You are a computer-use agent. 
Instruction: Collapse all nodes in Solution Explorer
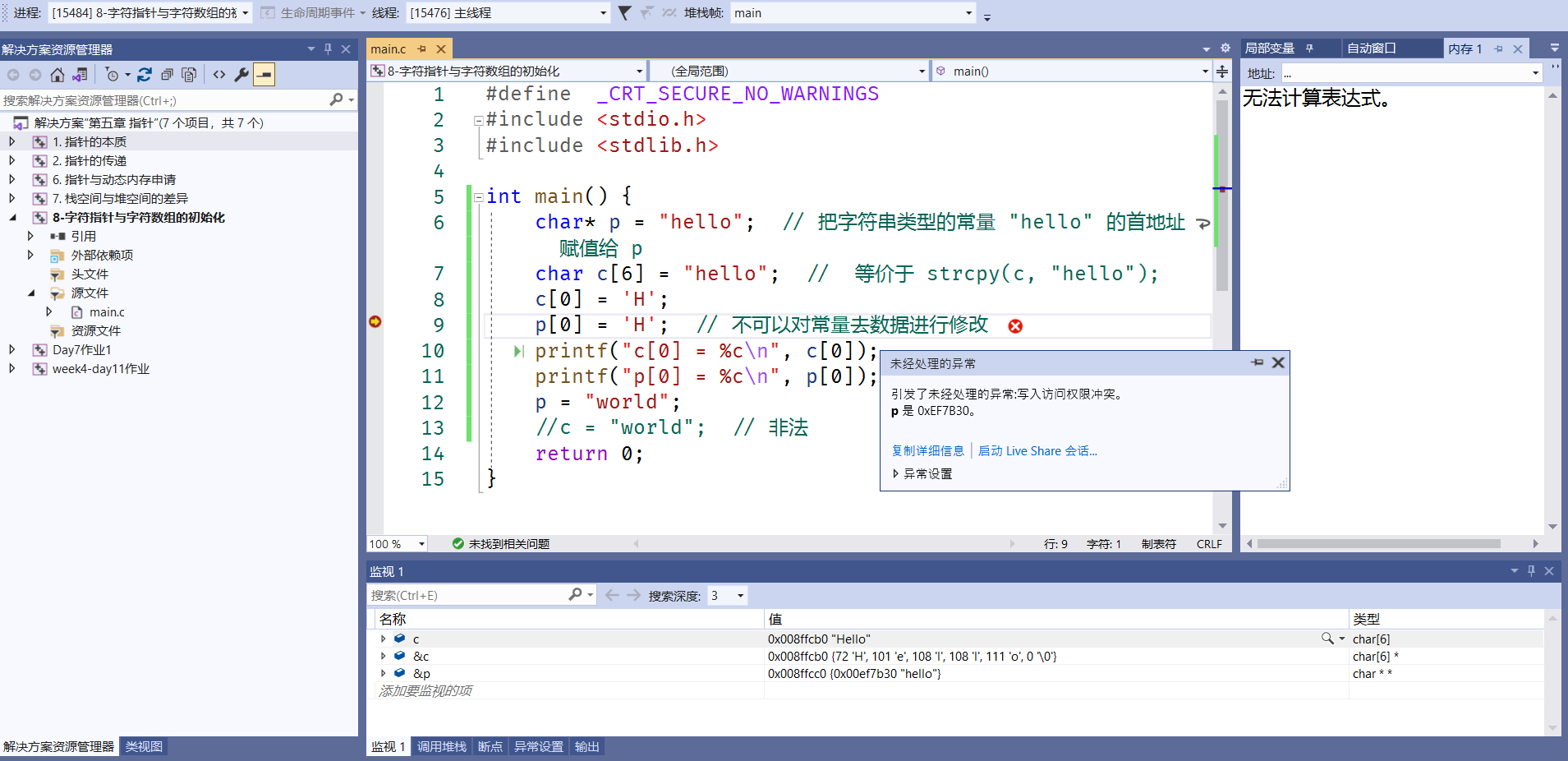(167, 75)
